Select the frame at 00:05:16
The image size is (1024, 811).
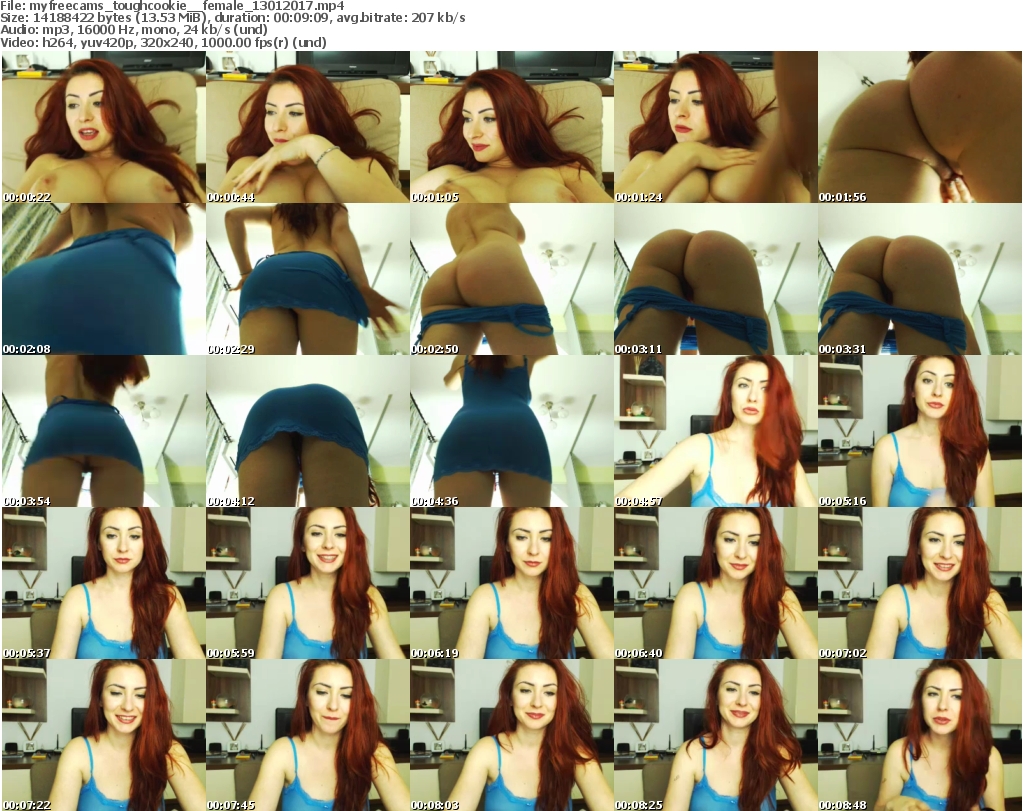pyautogui.click(x=919, y=431)
